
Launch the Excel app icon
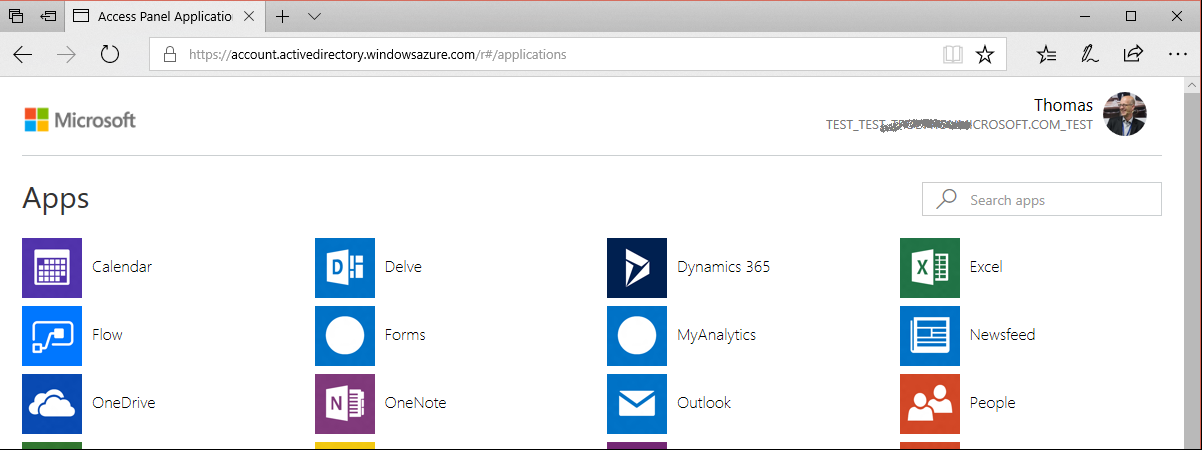[x=930, y=267]
